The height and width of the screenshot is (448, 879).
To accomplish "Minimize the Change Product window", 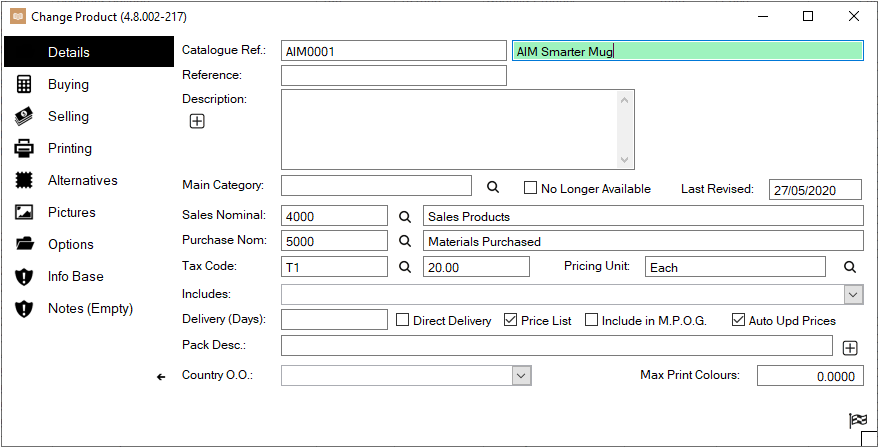I will pyautogui.click(x=762, y=16).
